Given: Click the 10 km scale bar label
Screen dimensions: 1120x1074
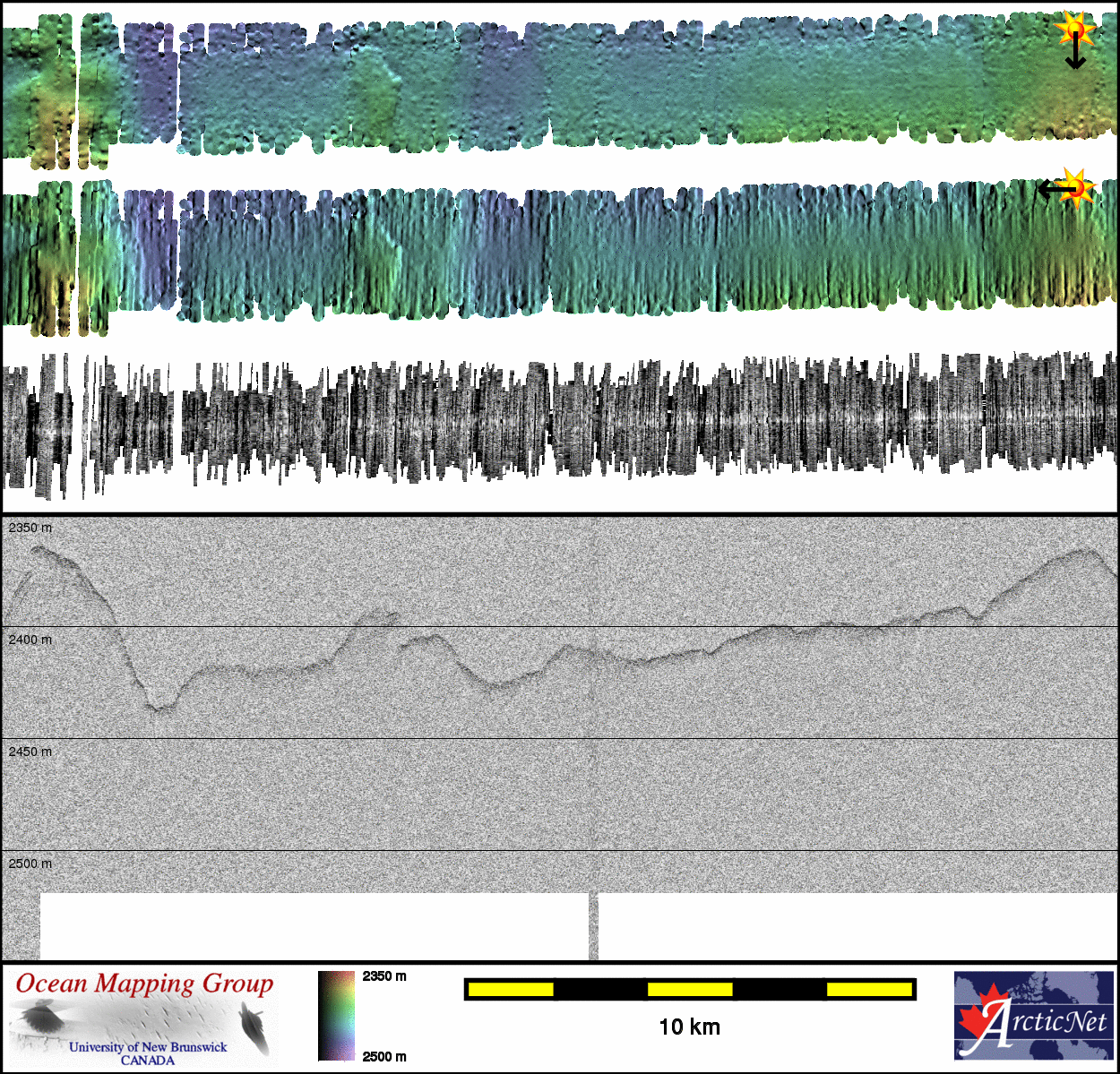Looking at the screenshot, I should click(689, 1027).
